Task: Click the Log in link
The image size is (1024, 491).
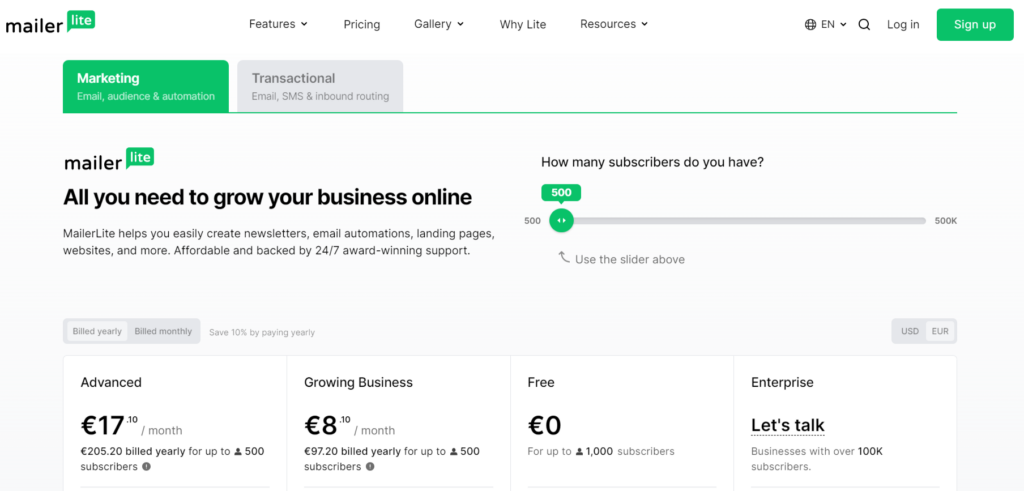Action: (903, 25)
